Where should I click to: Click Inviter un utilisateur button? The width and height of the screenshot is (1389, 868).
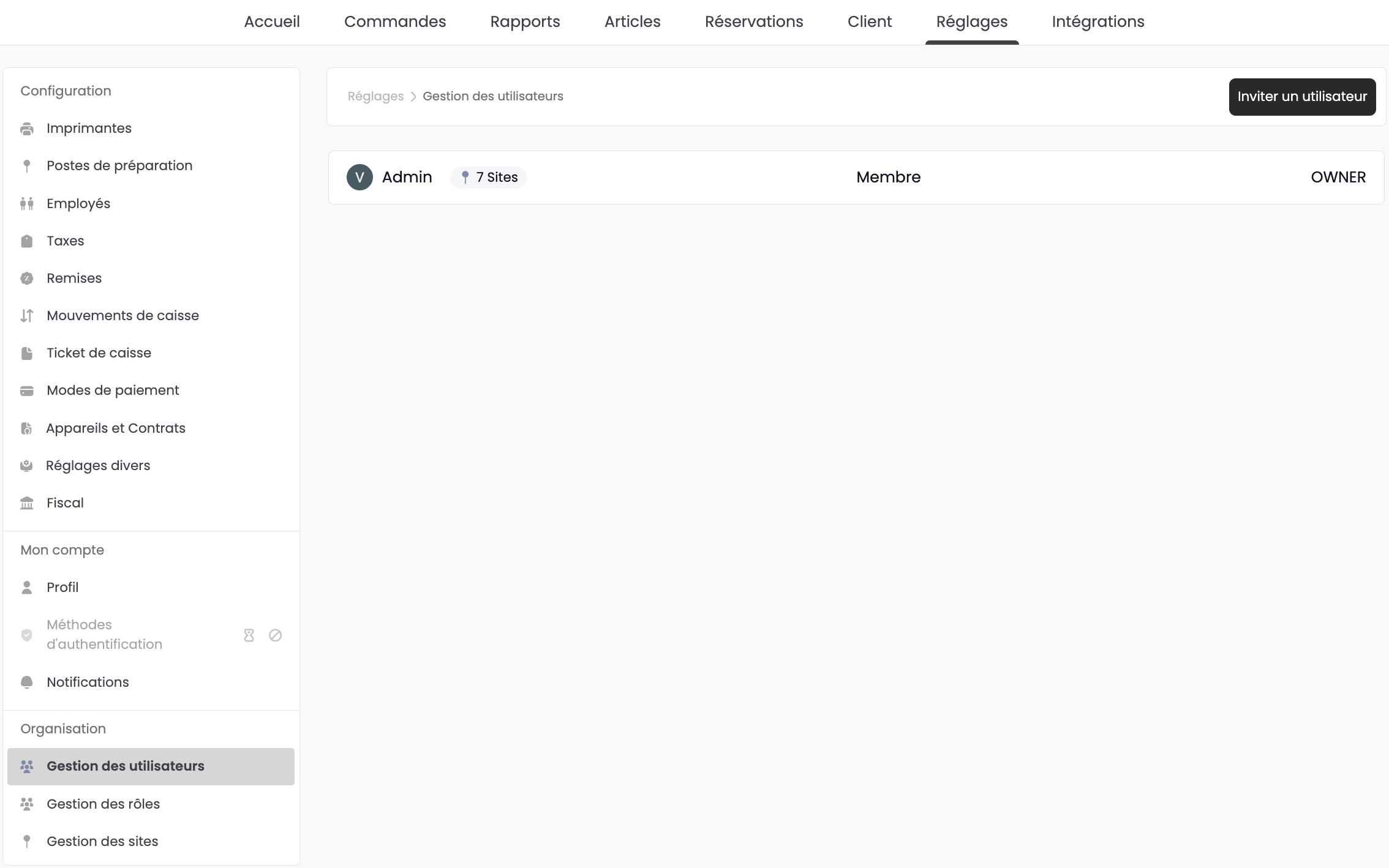point(1302,97)
